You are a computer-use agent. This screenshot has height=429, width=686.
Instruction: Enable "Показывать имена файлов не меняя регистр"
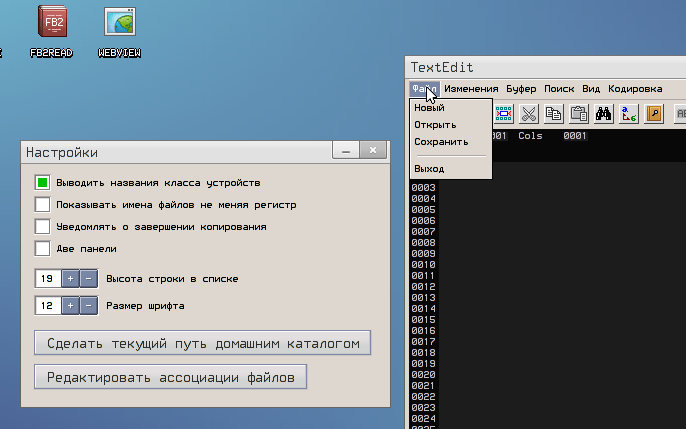(x=42, y=205)
